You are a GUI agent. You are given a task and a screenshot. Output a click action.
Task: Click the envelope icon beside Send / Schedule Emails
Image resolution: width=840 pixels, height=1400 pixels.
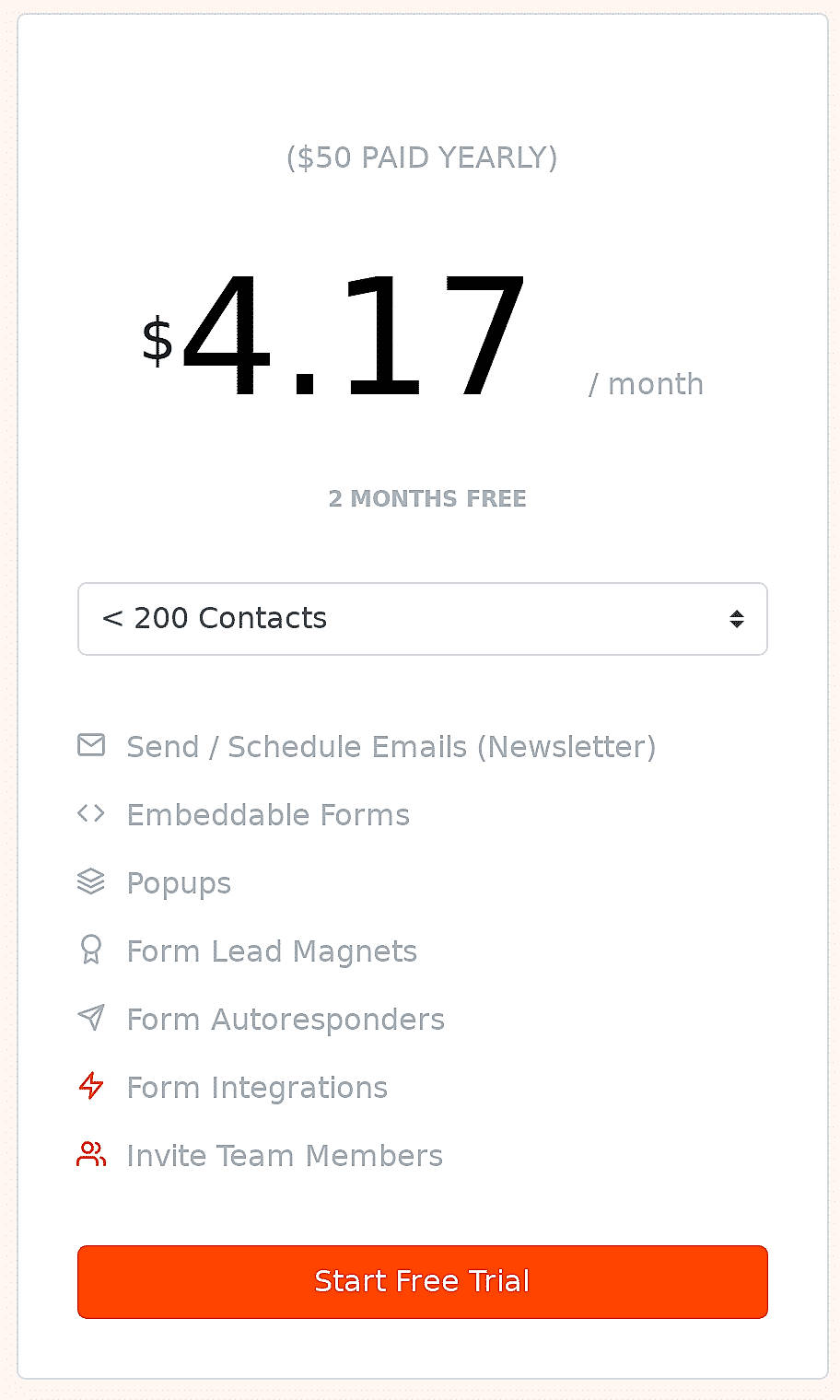pyautogui.click(x=91, y=745)
